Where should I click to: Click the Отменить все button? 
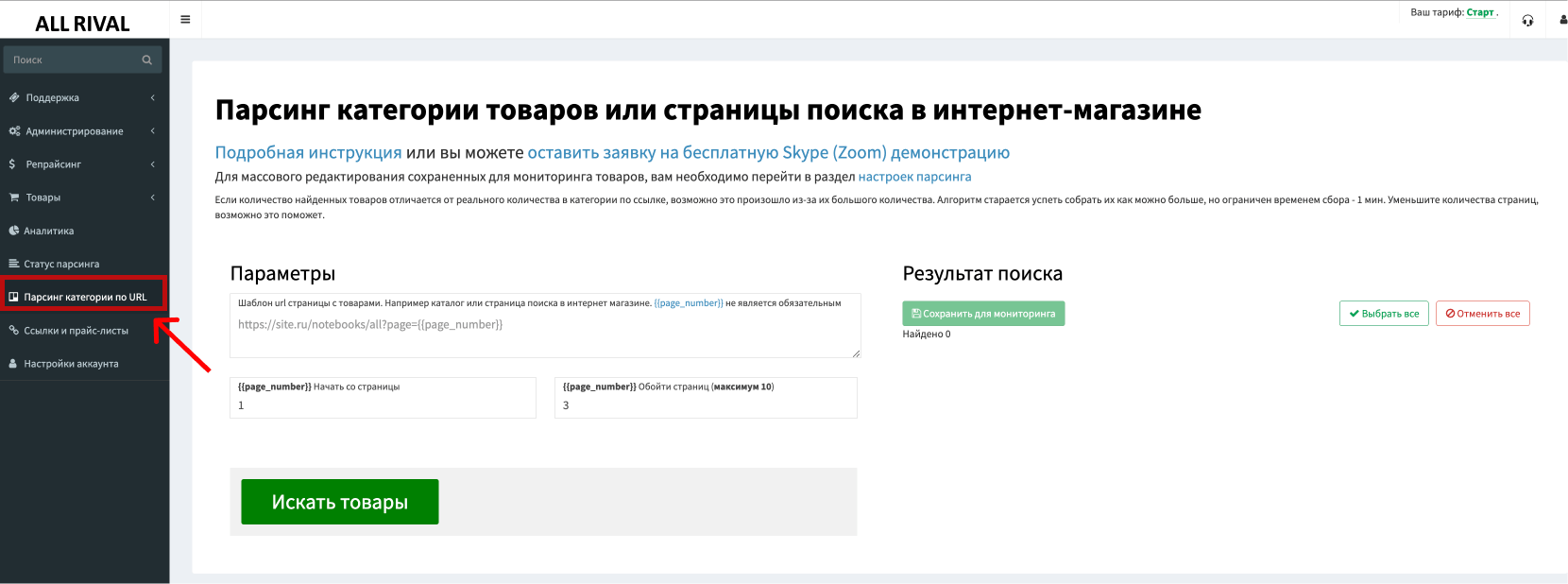(x=1482, y=314)
